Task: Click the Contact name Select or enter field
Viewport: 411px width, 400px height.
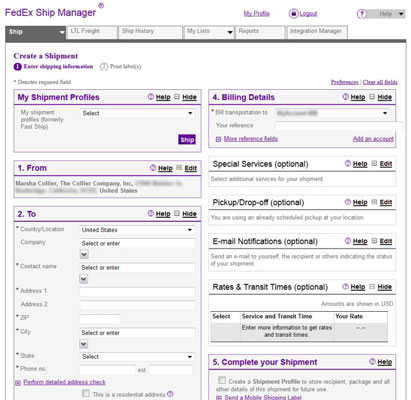Action: pyautogui.click(x=137, y=268)
